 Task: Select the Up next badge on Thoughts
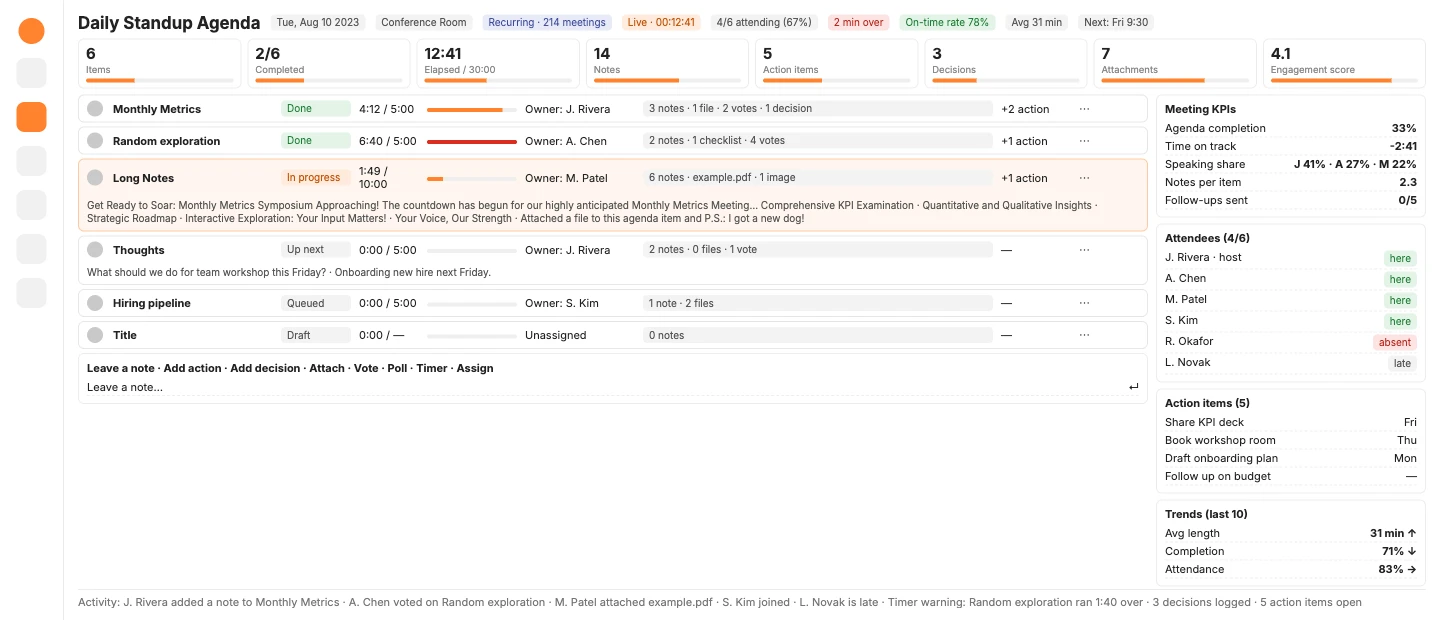tap(316, 250)
